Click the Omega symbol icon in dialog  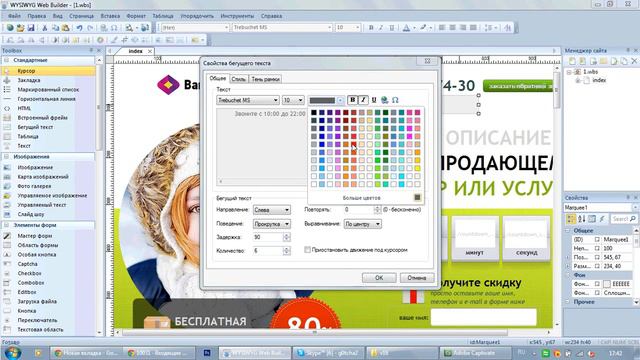395,100
